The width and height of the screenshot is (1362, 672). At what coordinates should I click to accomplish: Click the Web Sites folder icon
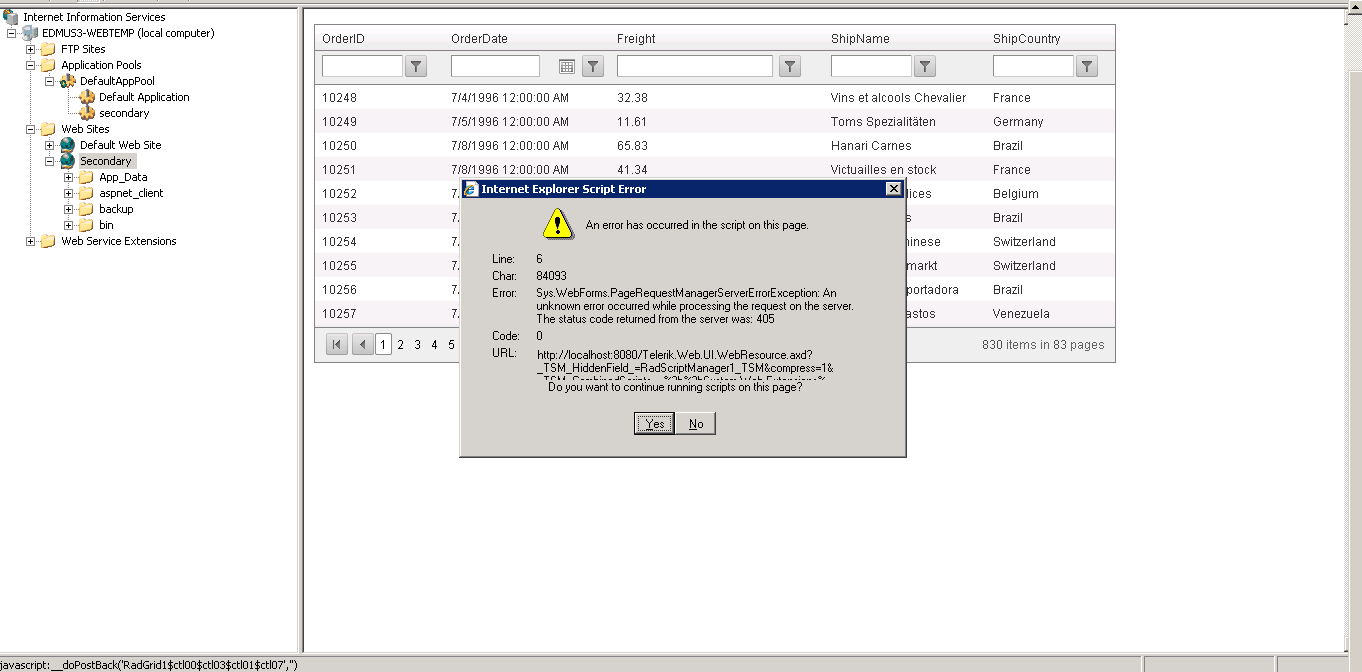pos(48,129)
